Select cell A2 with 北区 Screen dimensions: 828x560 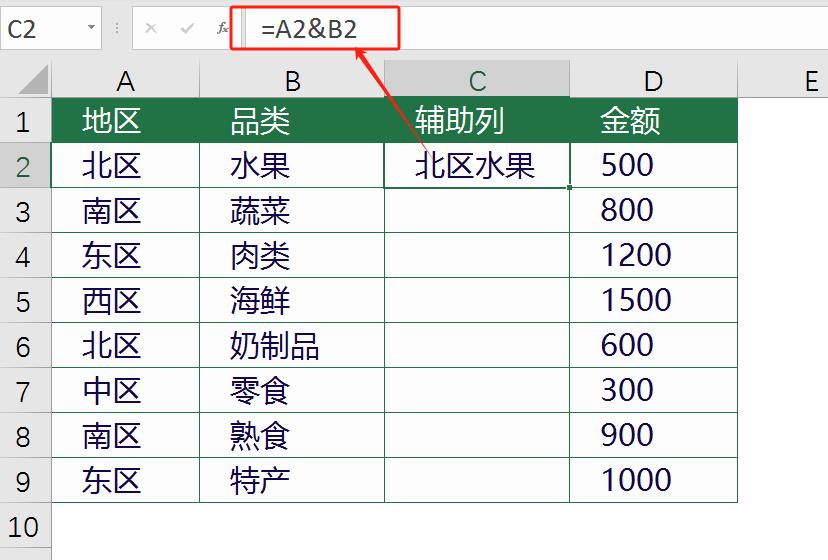(x=125, y=165)
